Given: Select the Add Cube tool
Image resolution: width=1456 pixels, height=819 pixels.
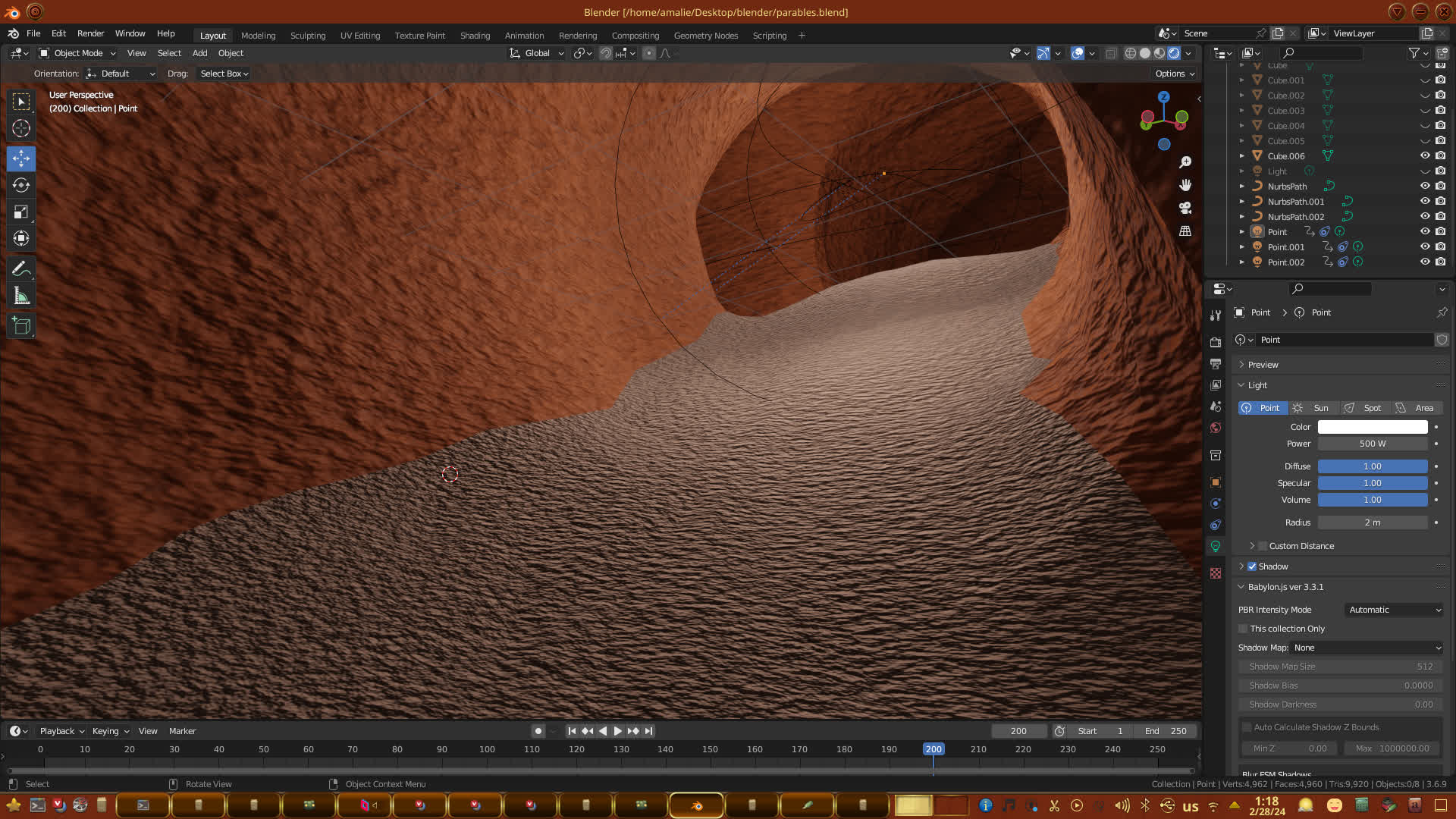Looking at the screenshot, I should point(21,326).
